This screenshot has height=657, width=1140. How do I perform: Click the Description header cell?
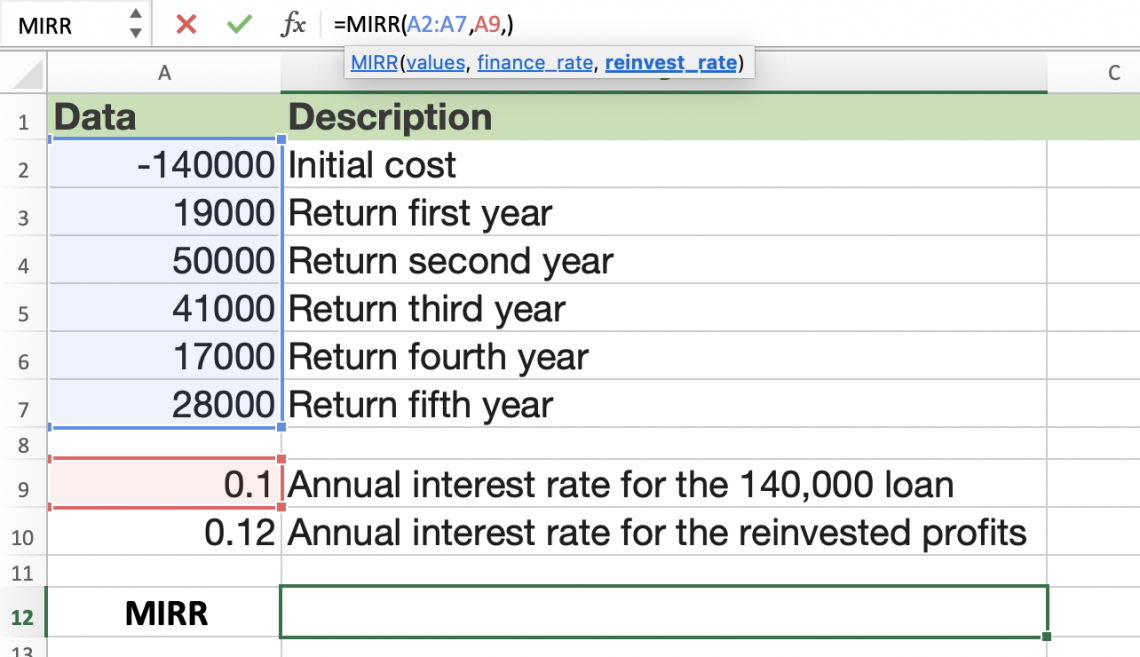click(x=664, y=117)
